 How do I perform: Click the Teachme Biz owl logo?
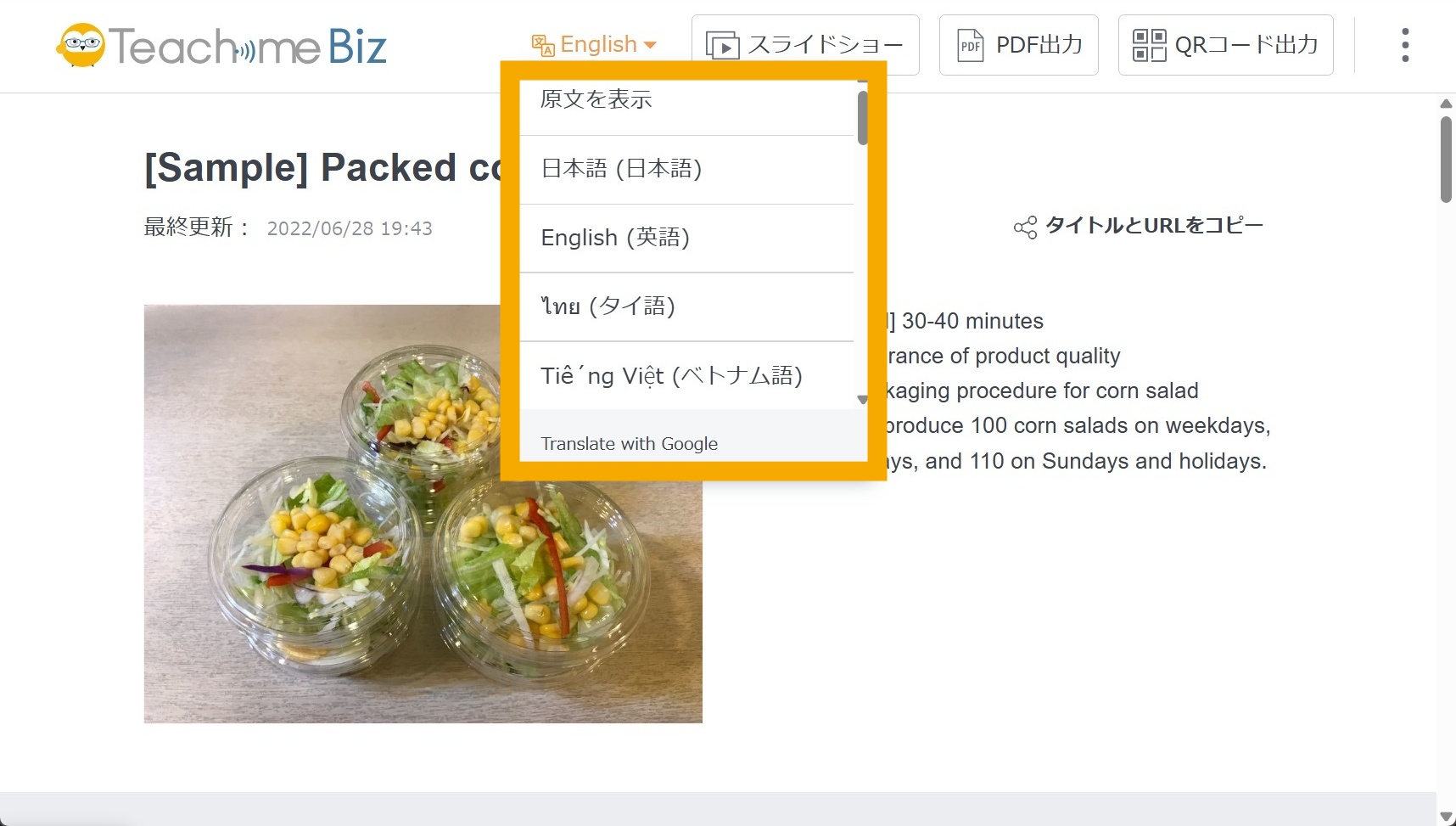81,45
